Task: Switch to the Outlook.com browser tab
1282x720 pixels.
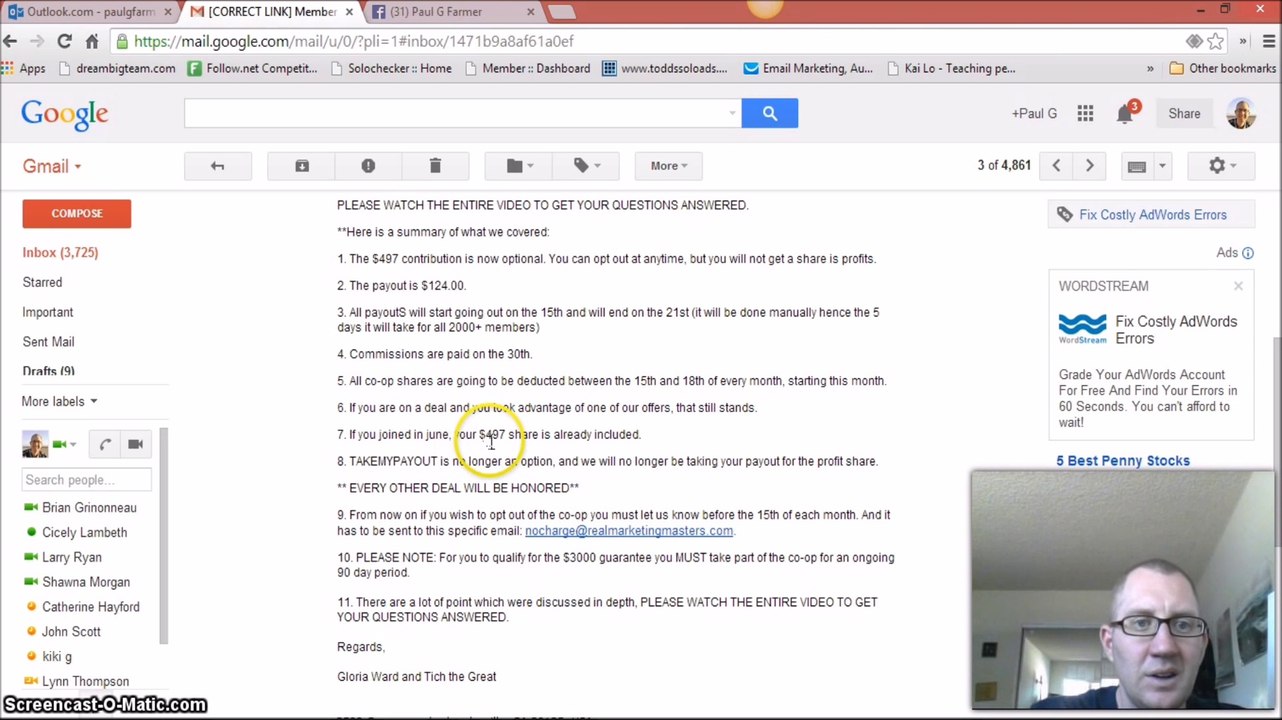Action: point(90,12)
